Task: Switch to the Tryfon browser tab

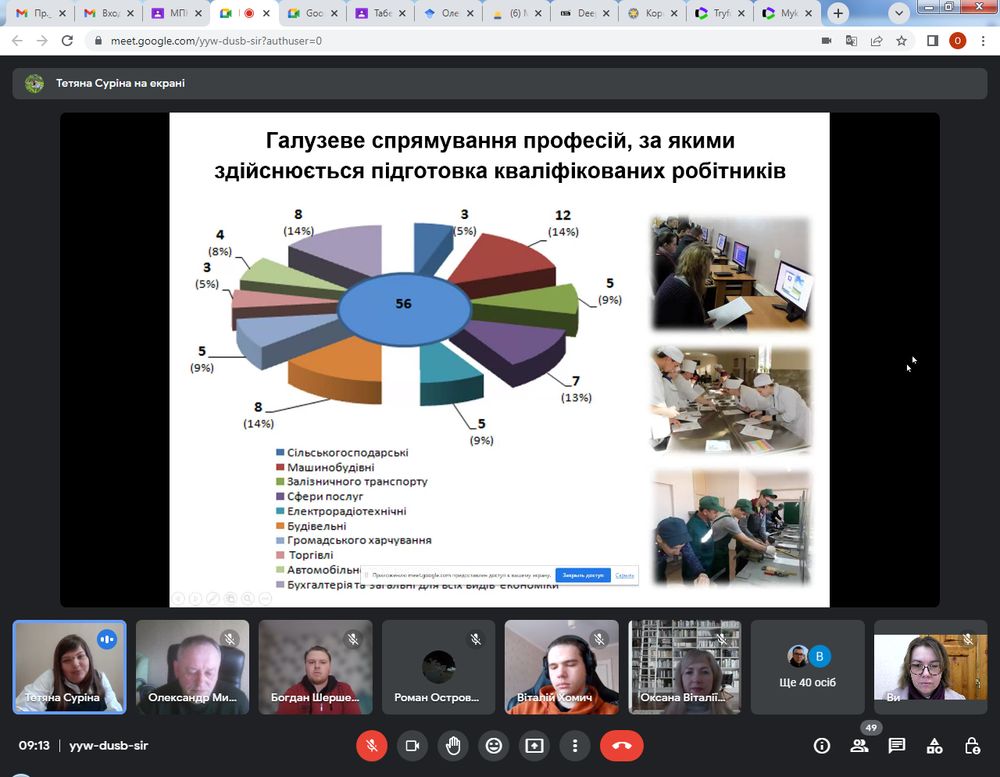Action: (x=716, y=14)
